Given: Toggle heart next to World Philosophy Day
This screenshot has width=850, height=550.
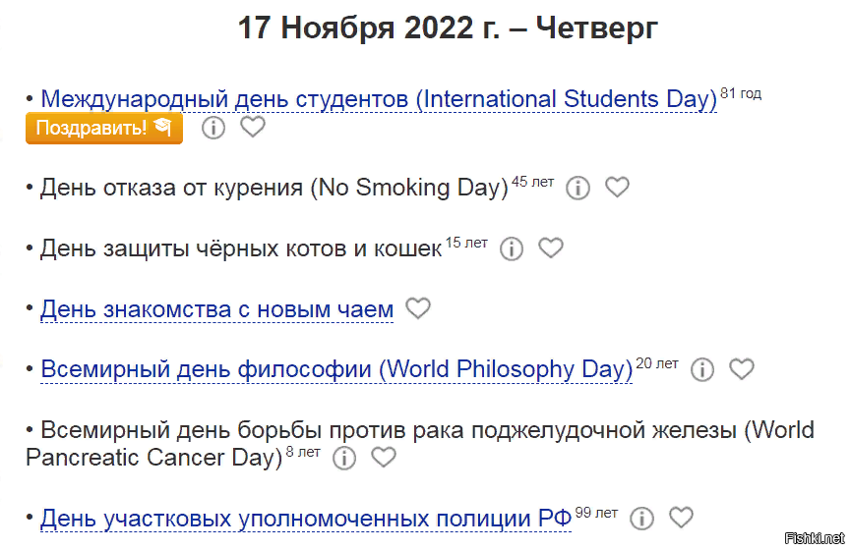Looking at the screenshot, I should click(741, 370).
